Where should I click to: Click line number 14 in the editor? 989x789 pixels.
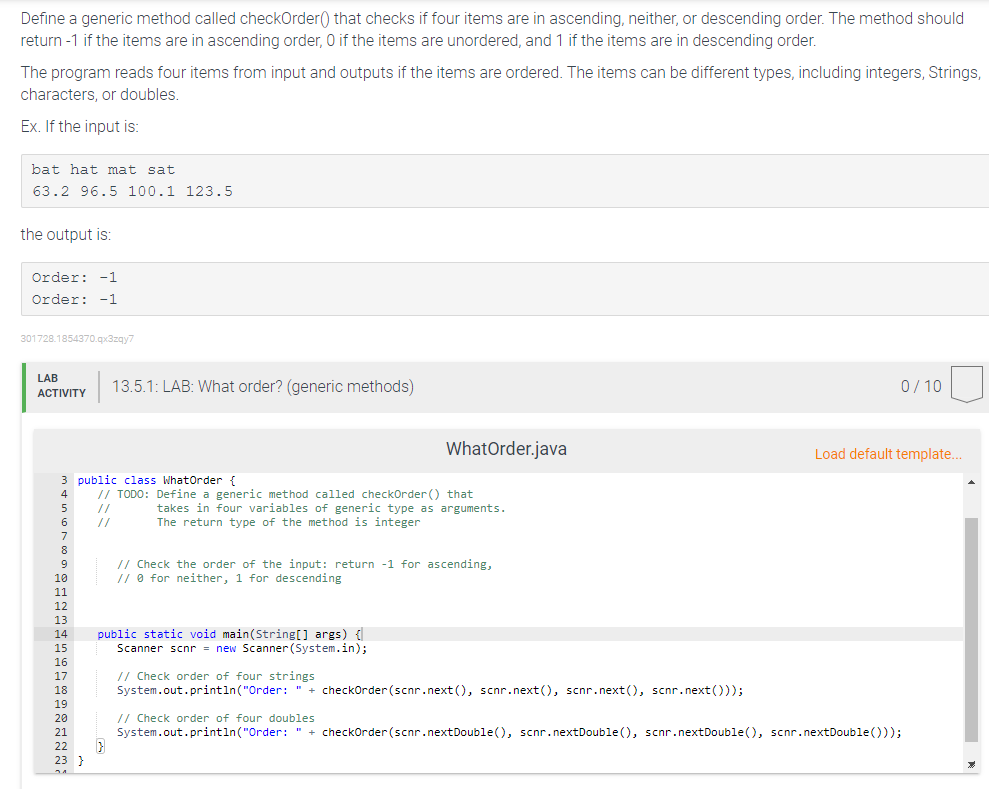tap(62, 633)
